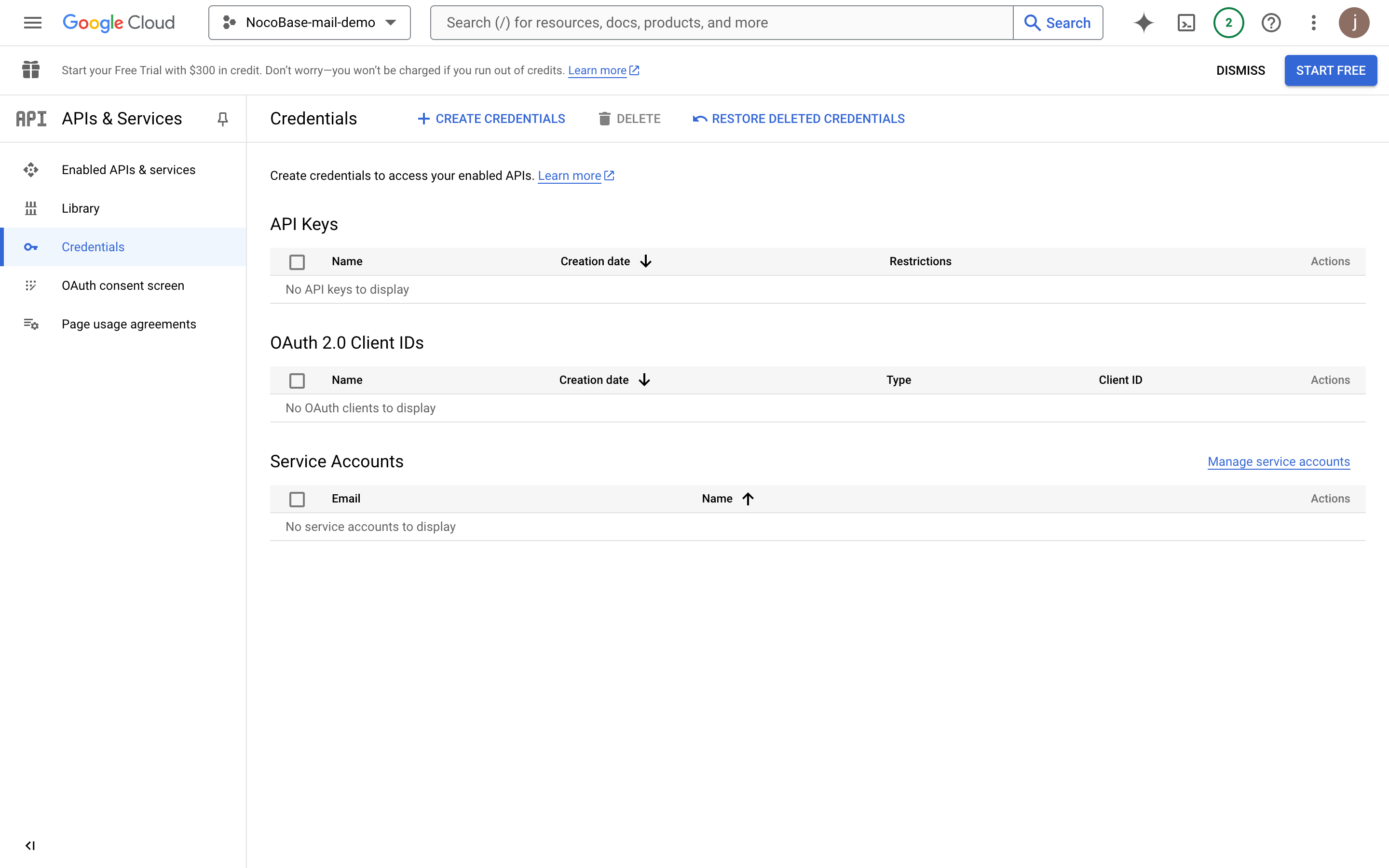Pin the APIs & Services panel
The height and width of the screenshot is (868, 1389).
tap(223, 119)
